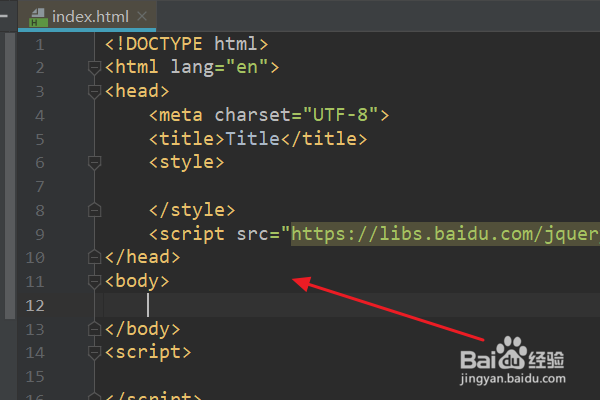The image size is (600, 400).
Task: Click the closing style tag text
Action: [x=192, y=210]
